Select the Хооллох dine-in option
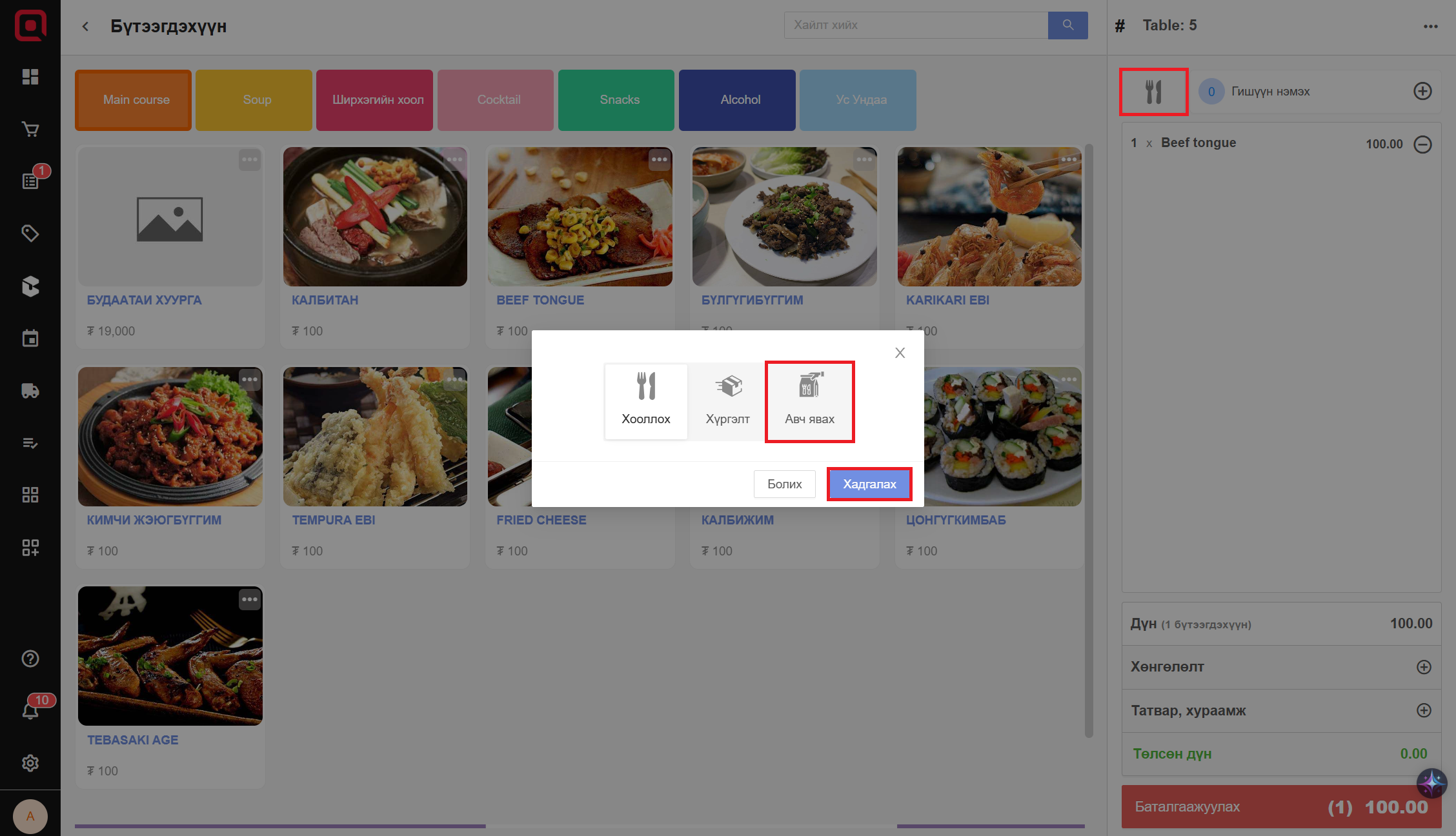 click(x=646, y=401)
